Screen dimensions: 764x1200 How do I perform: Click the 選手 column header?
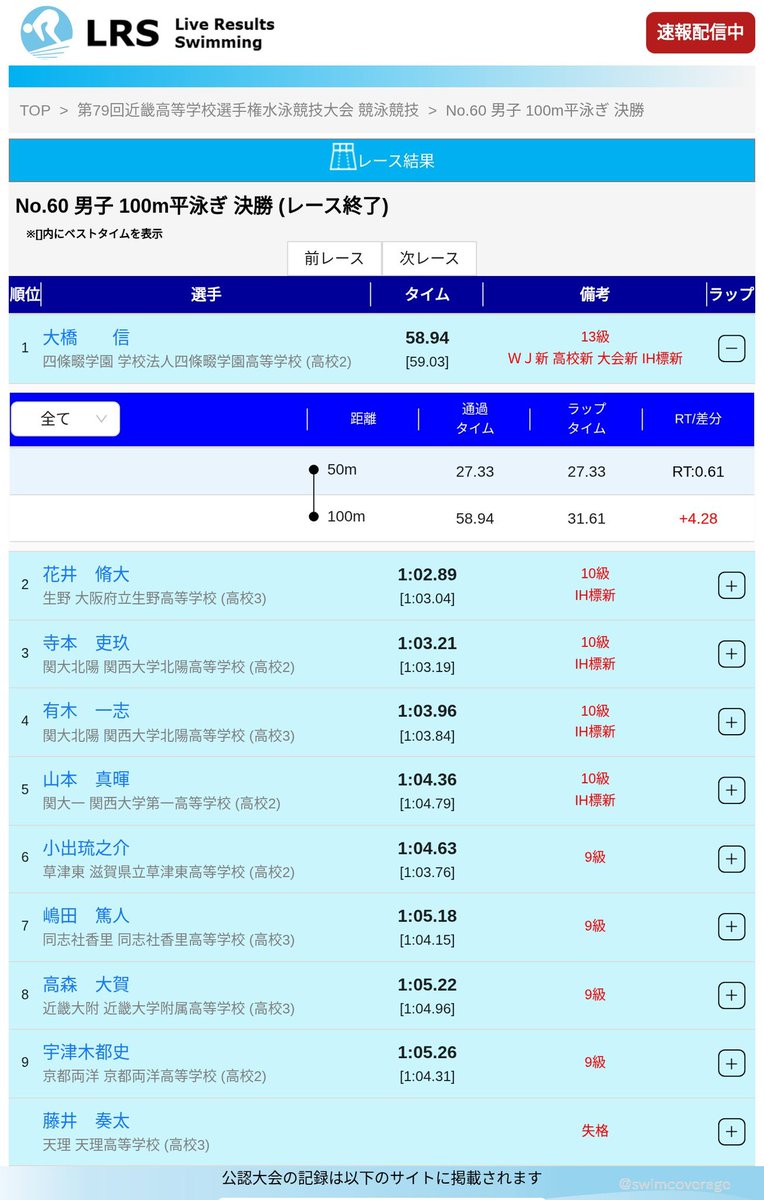(x=206, y=294)
